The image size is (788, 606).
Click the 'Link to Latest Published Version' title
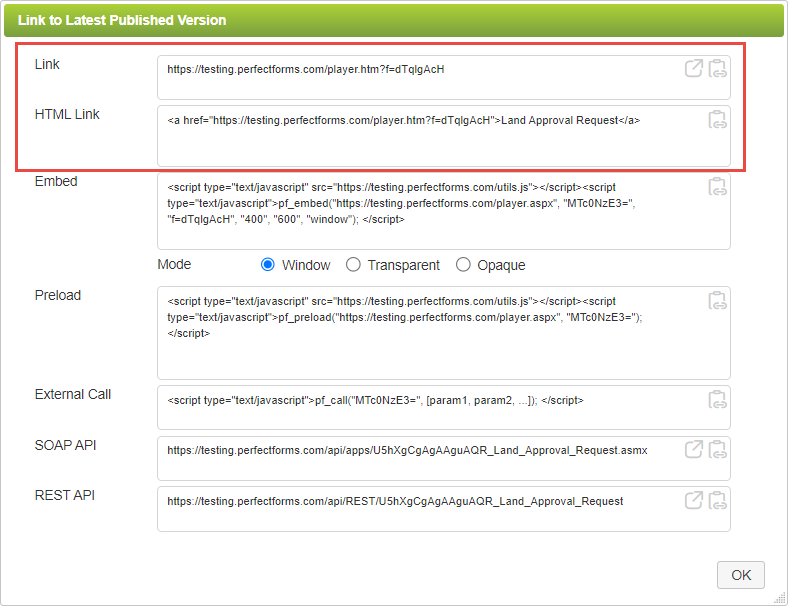tap(122, 20)
